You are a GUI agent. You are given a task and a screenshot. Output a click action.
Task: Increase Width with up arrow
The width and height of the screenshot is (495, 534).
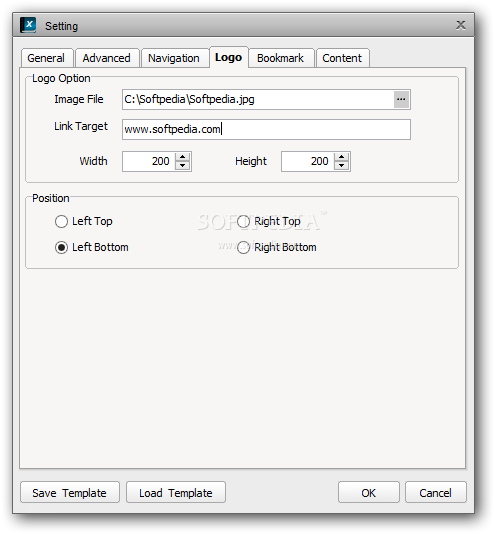[183, 157]
